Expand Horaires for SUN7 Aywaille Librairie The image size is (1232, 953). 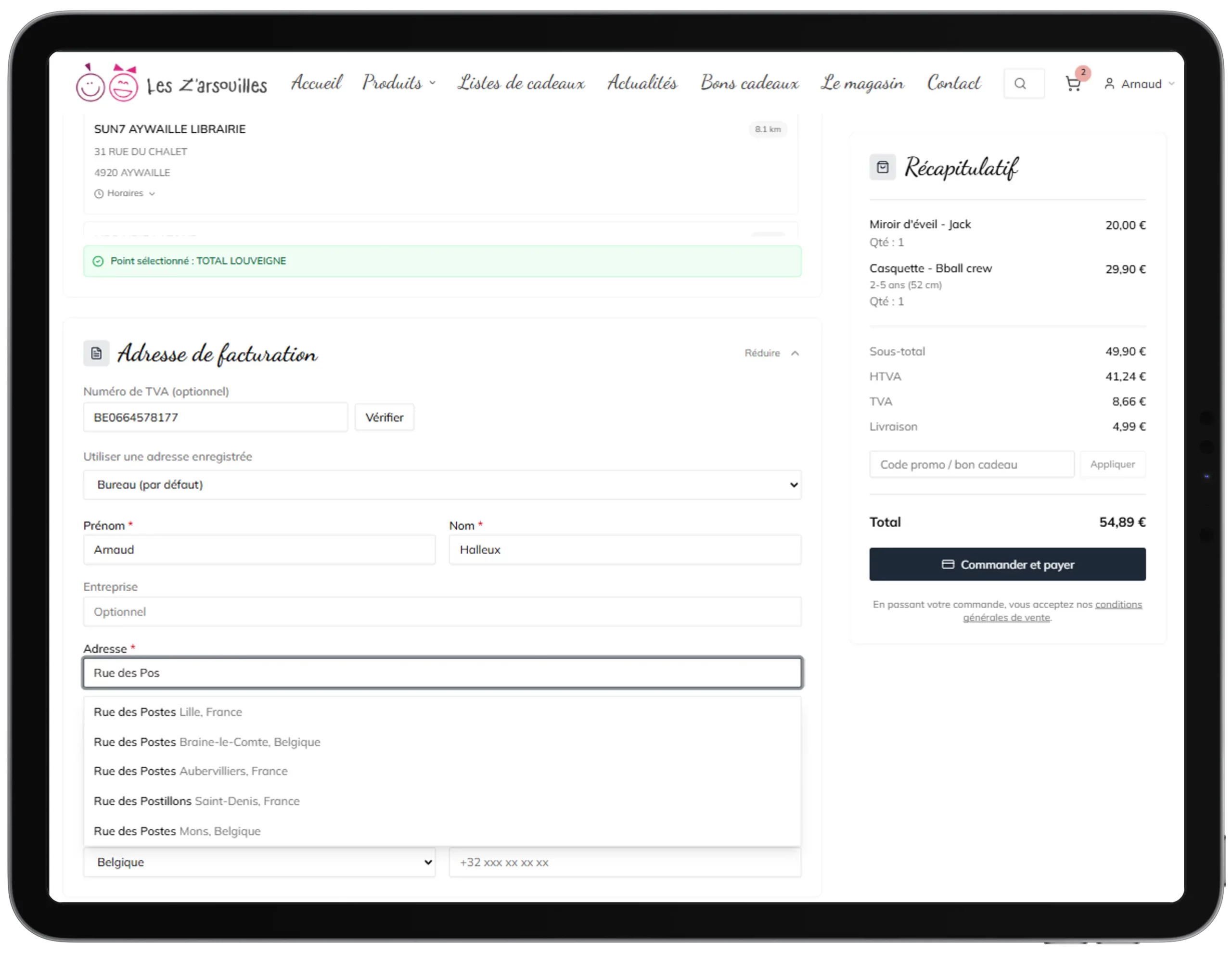(125, 193)
